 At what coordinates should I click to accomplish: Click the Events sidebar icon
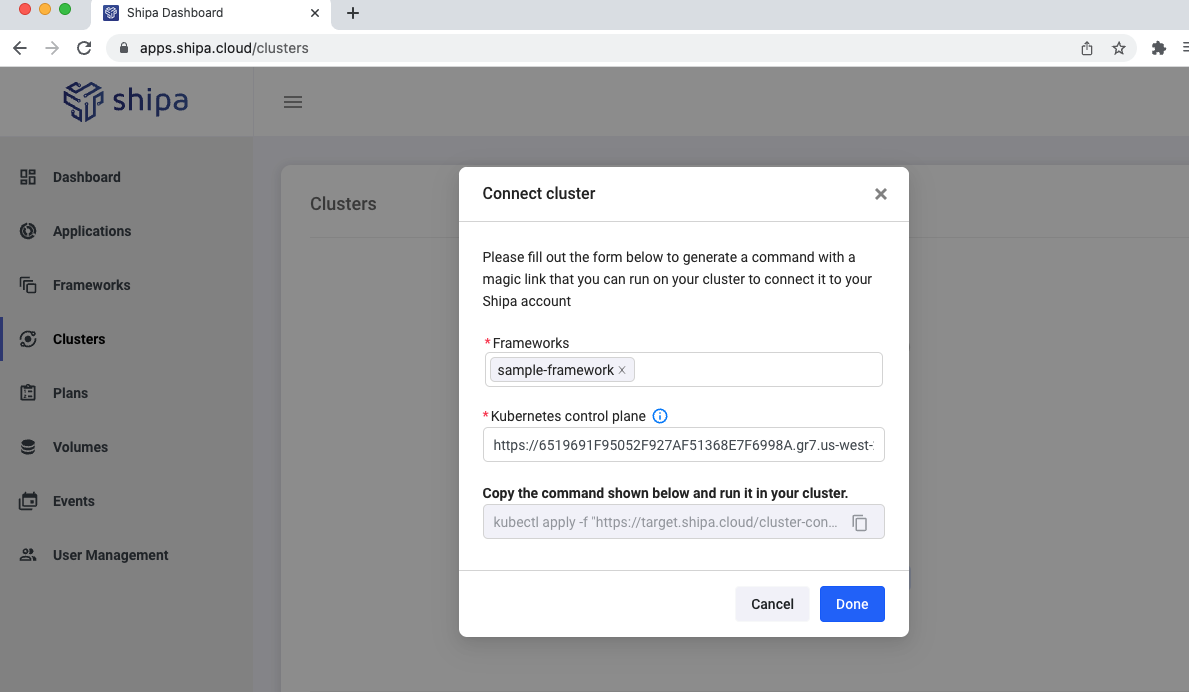(28, 501)
